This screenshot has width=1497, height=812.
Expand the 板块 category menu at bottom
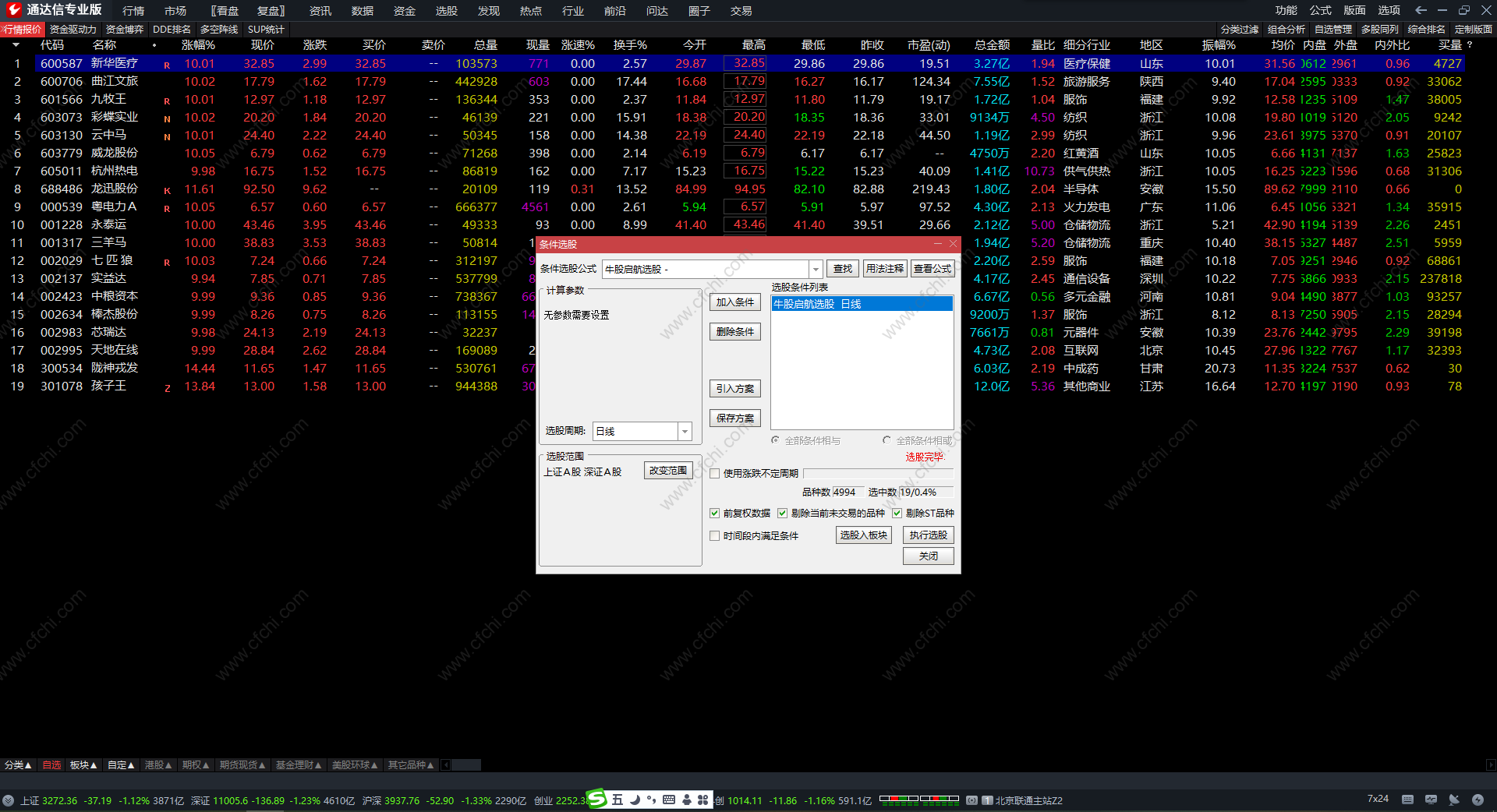[83, 765]
